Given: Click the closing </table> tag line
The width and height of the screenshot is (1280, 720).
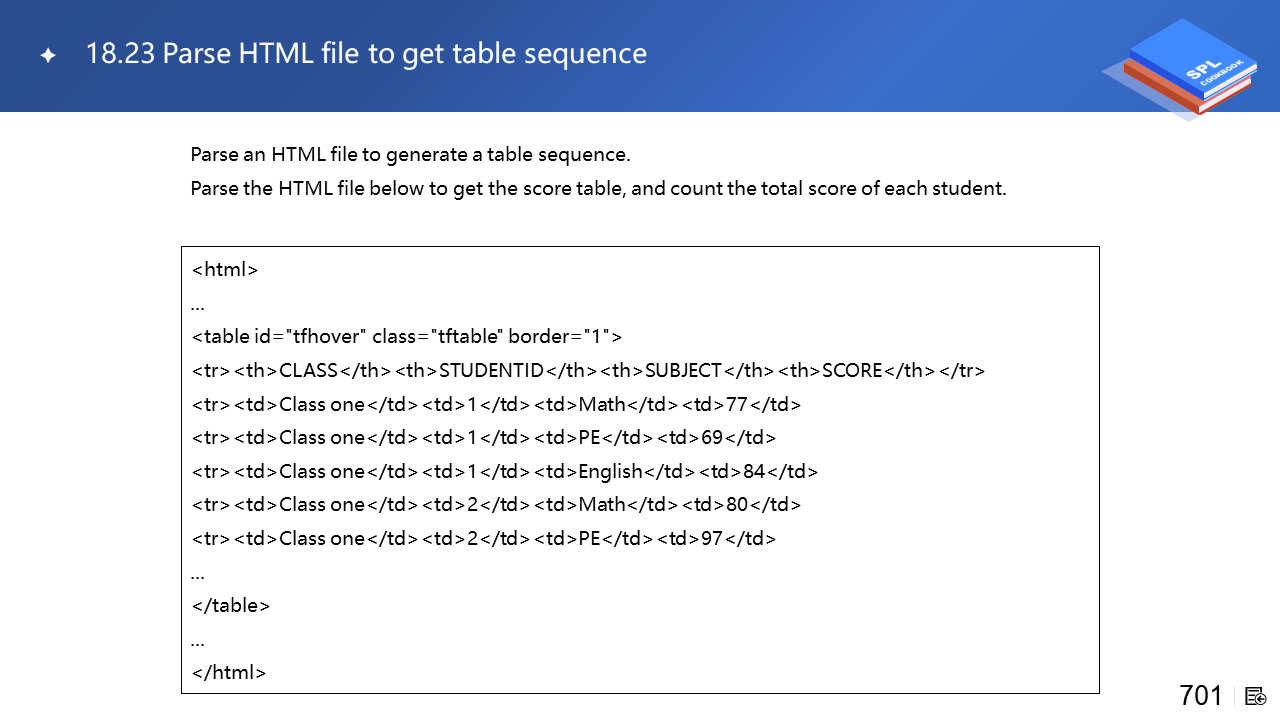Looking at the screenshot, I should tap(231, 606).
